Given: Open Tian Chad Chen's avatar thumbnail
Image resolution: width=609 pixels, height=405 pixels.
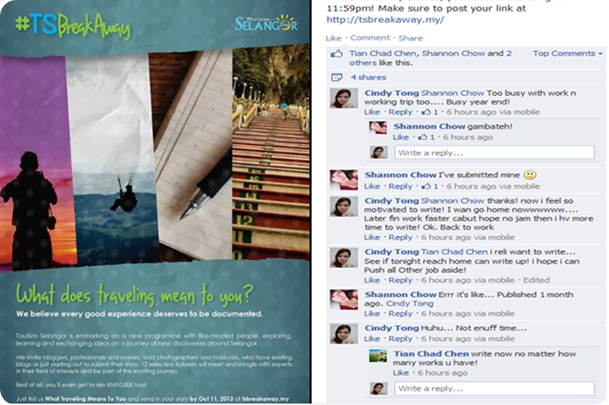Looking at the screenshot, I should [x=378, y=355].
